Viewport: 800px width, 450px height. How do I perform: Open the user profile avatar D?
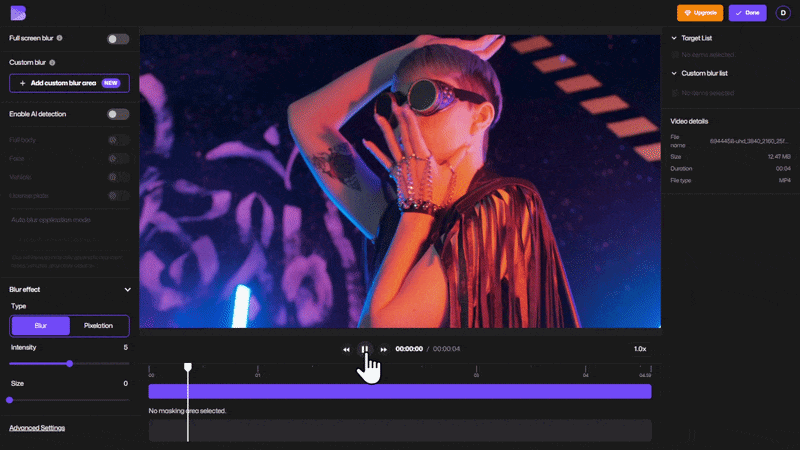pyautogui.click(x=783, y=13)
